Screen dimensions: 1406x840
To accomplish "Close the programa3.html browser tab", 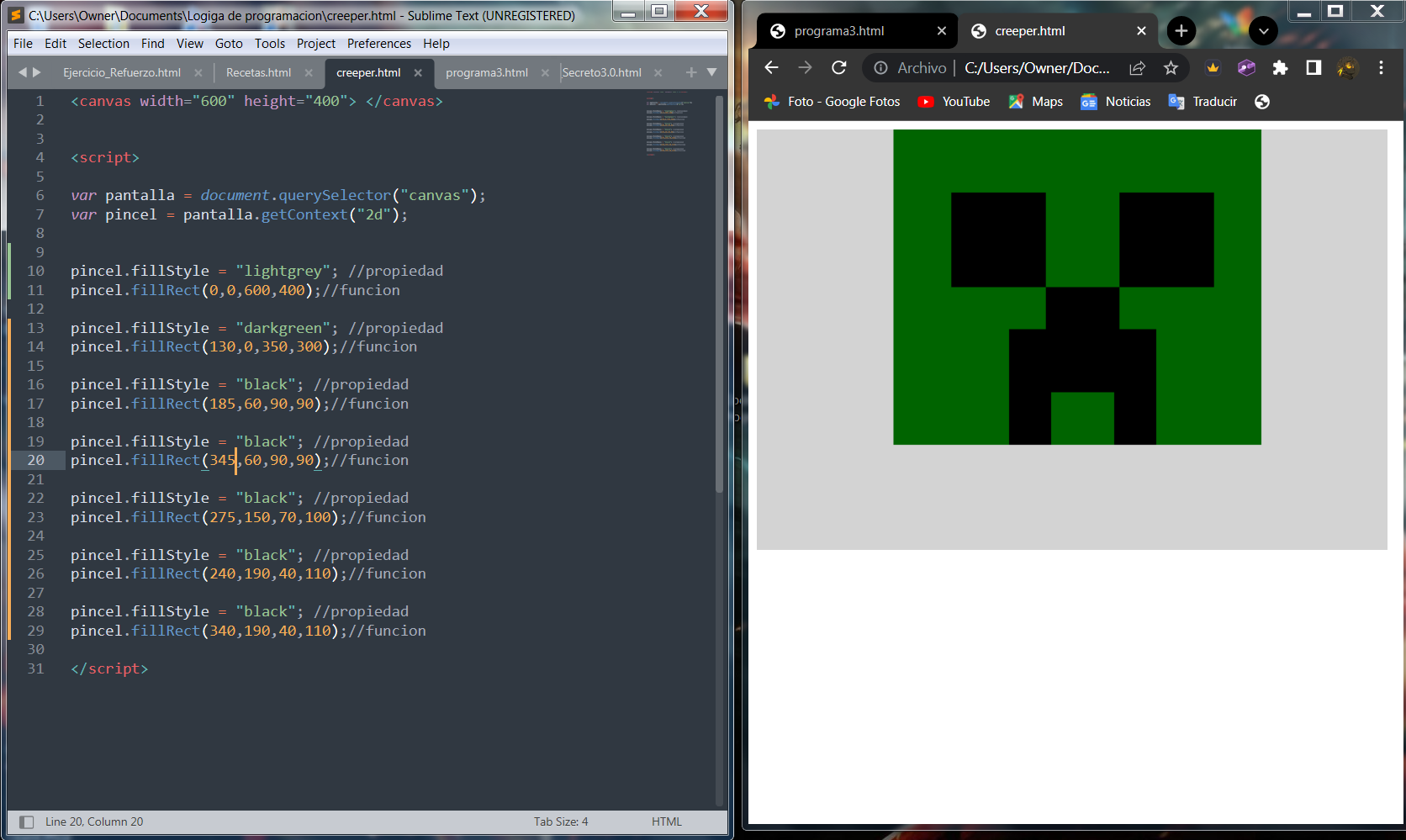I will pyautogui.click(x=941, y=31).
